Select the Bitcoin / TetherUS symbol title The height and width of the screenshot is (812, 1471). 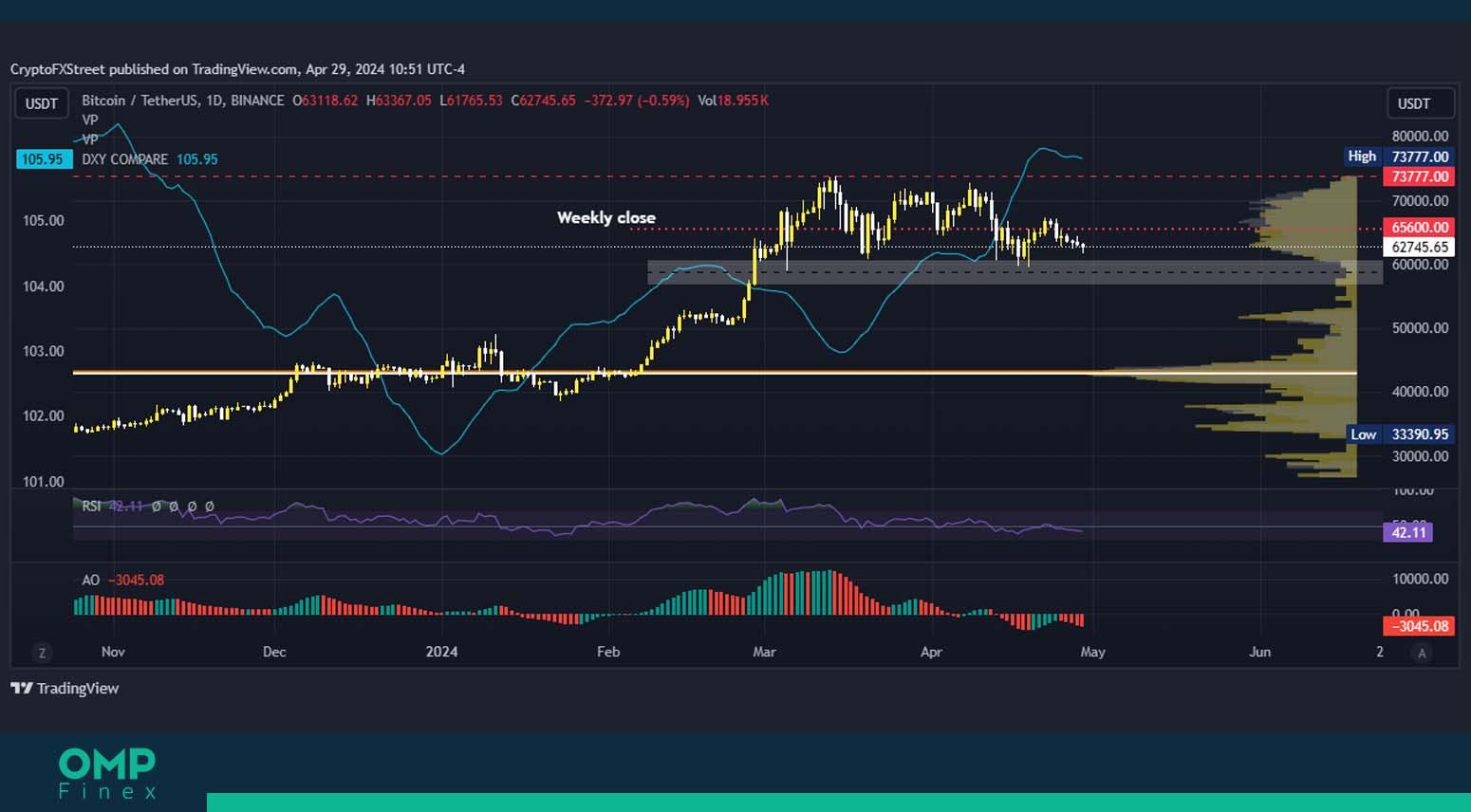pos(183,101)
